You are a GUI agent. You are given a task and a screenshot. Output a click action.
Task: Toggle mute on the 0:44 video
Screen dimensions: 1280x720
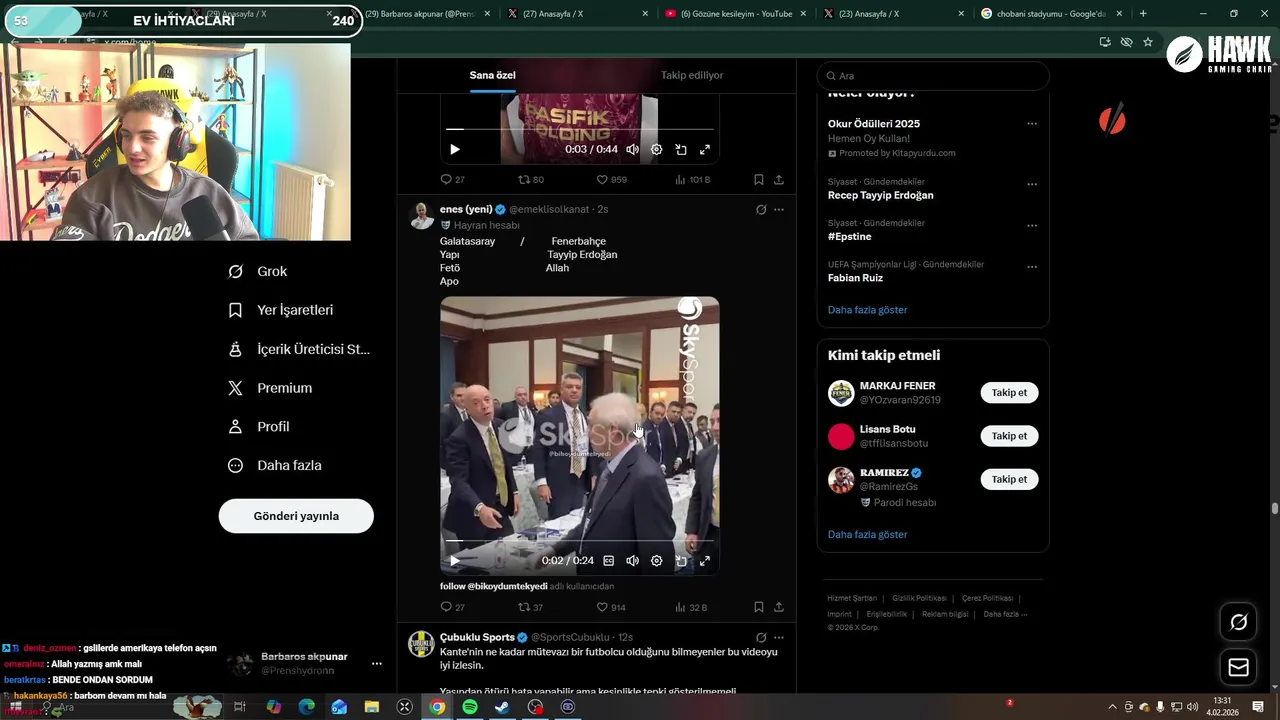click(x=632, y=149)
